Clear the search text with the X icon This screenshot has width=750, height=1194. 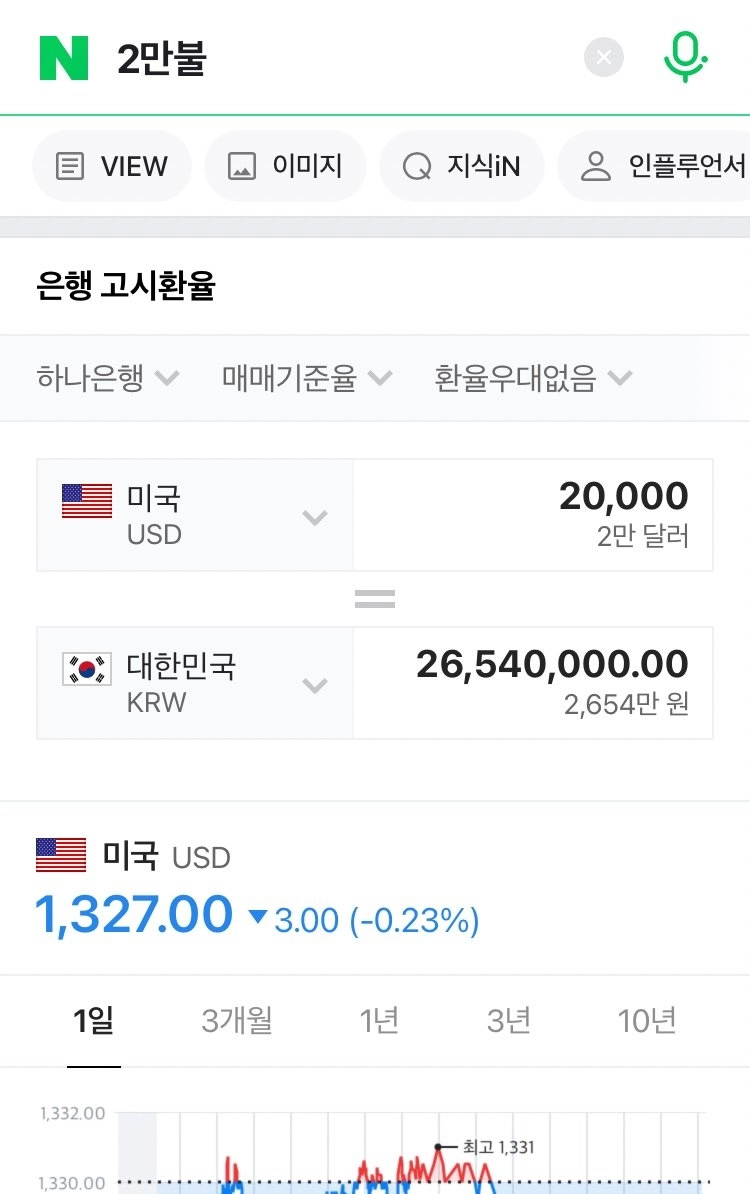click(604, 57)
